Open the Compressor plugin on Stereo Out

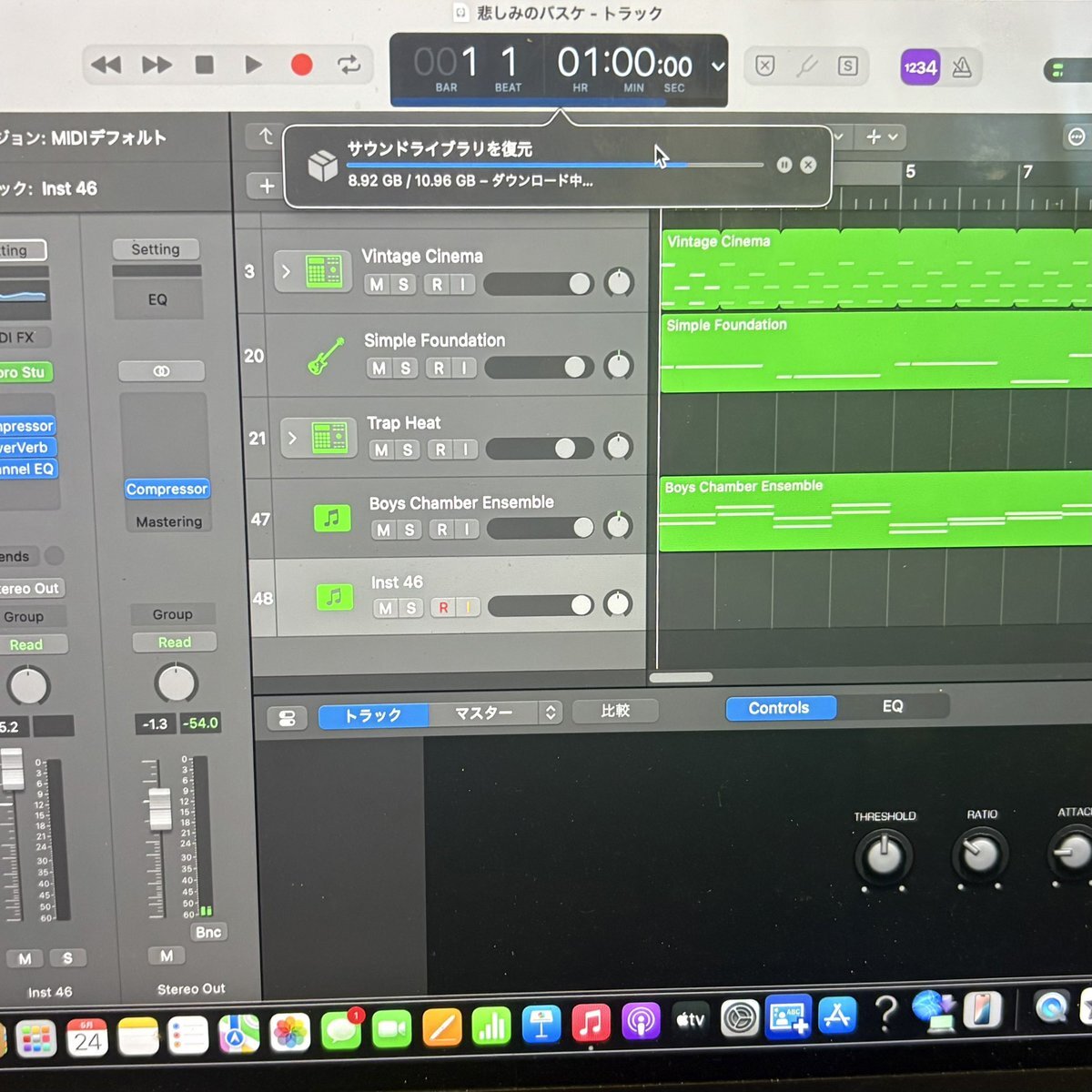[x=167, y=490]
